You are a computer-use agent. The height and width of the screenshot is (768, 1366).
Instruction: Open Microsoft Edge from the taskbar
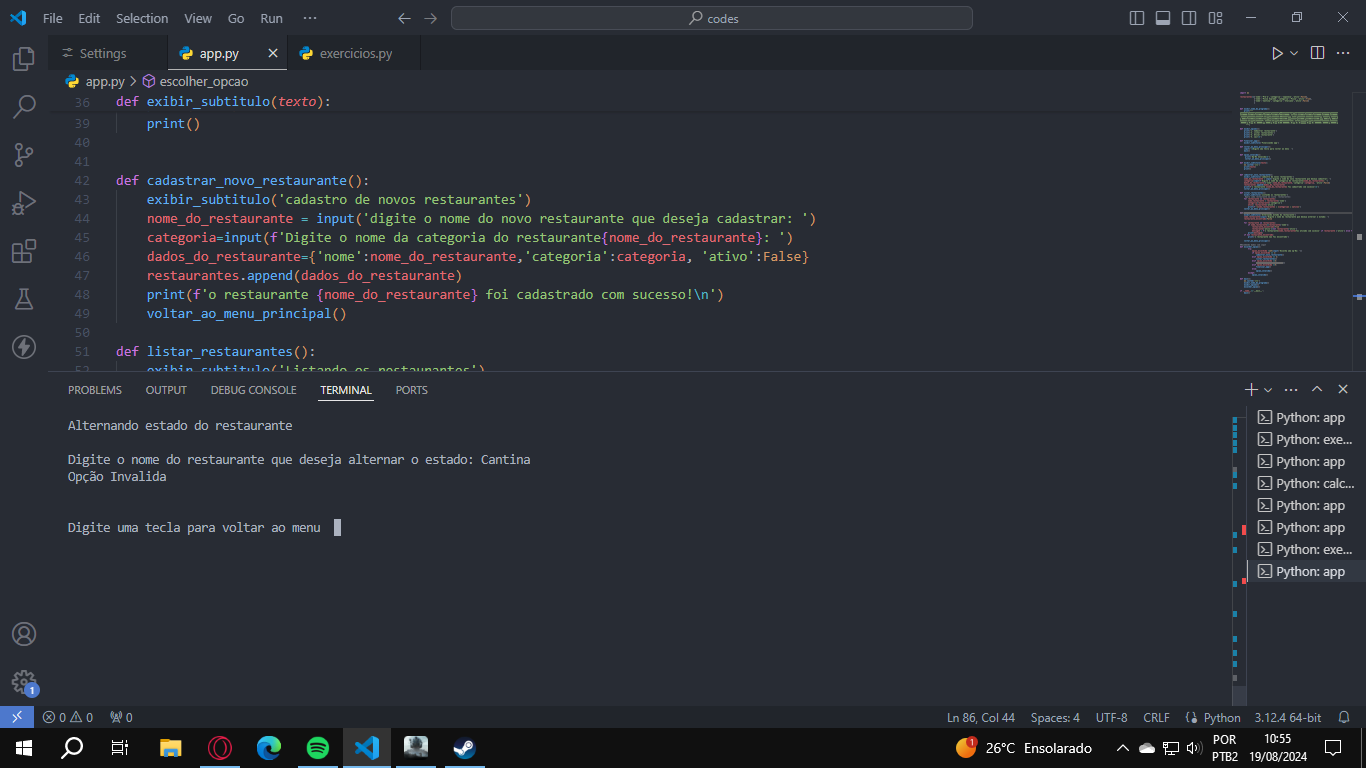pyautogui.click(x=269, y=748)
